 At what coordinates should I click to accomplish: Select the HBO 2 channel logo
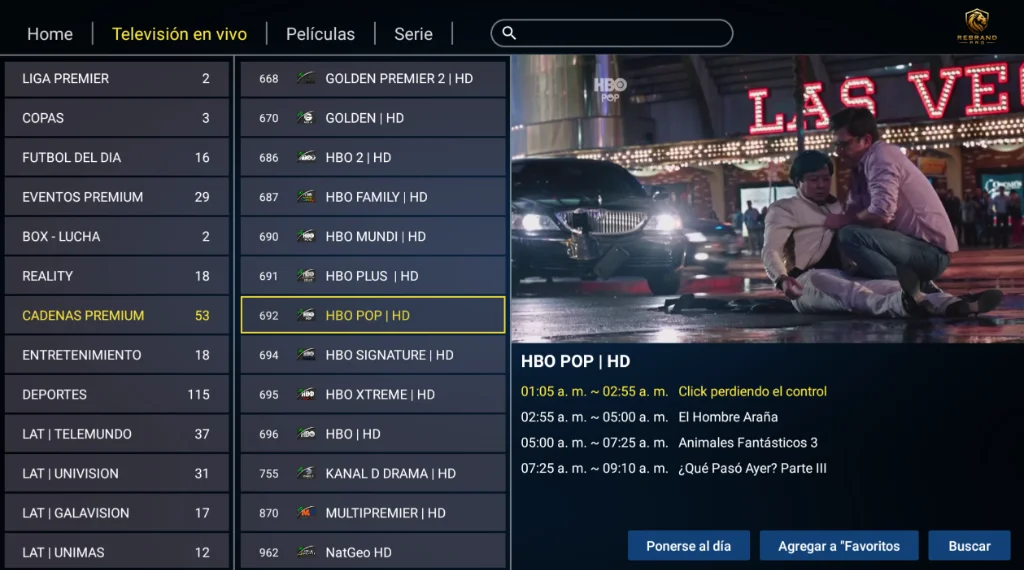(306, 157)
